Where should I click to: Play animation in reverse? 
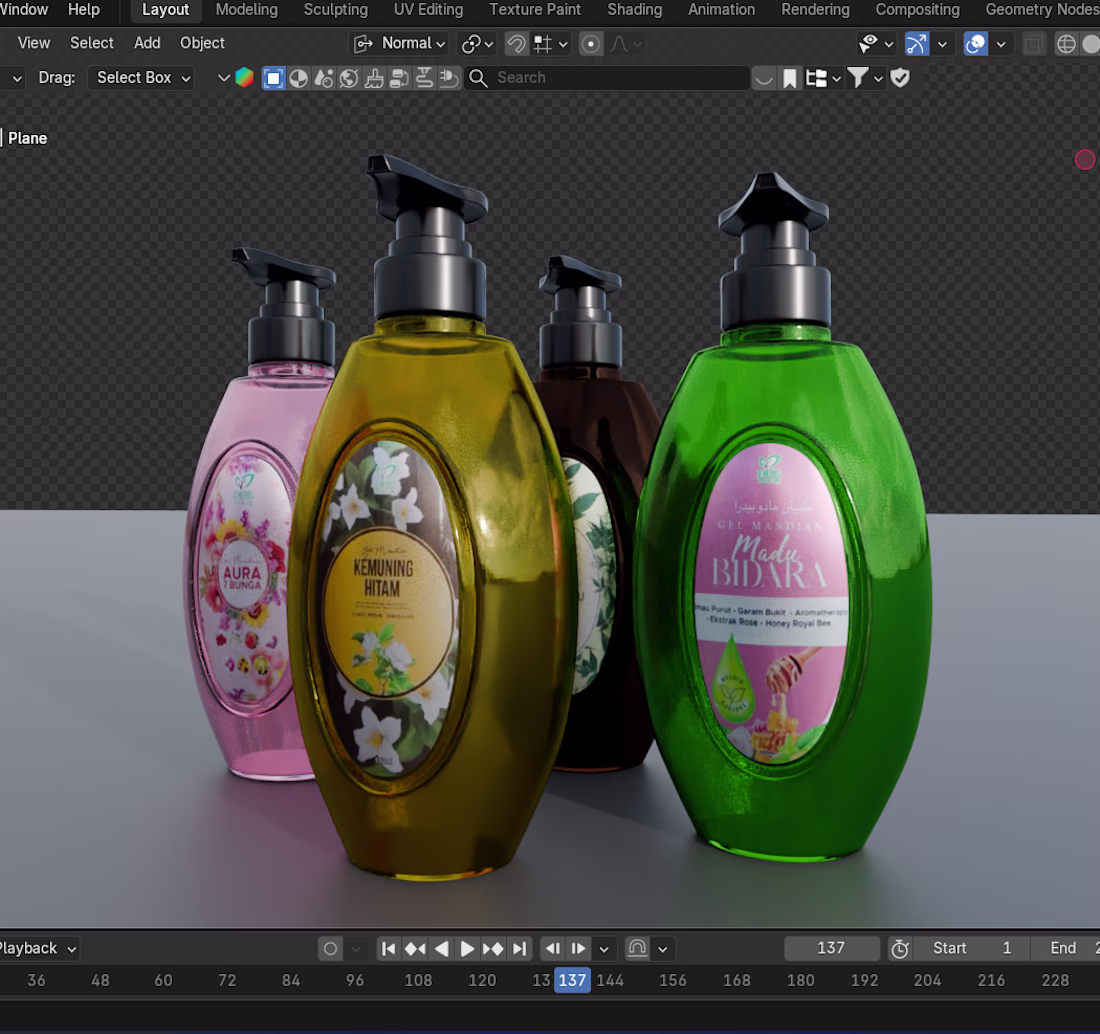(x=441, y=949)
